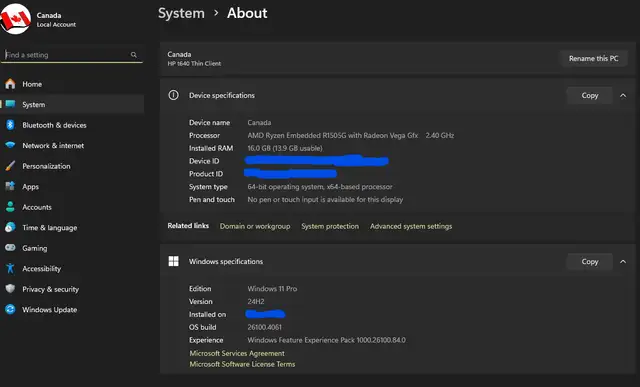Copy the Windows specifications
The width and height of the screenshot is (640, 387).
click(x=589, y=262)
